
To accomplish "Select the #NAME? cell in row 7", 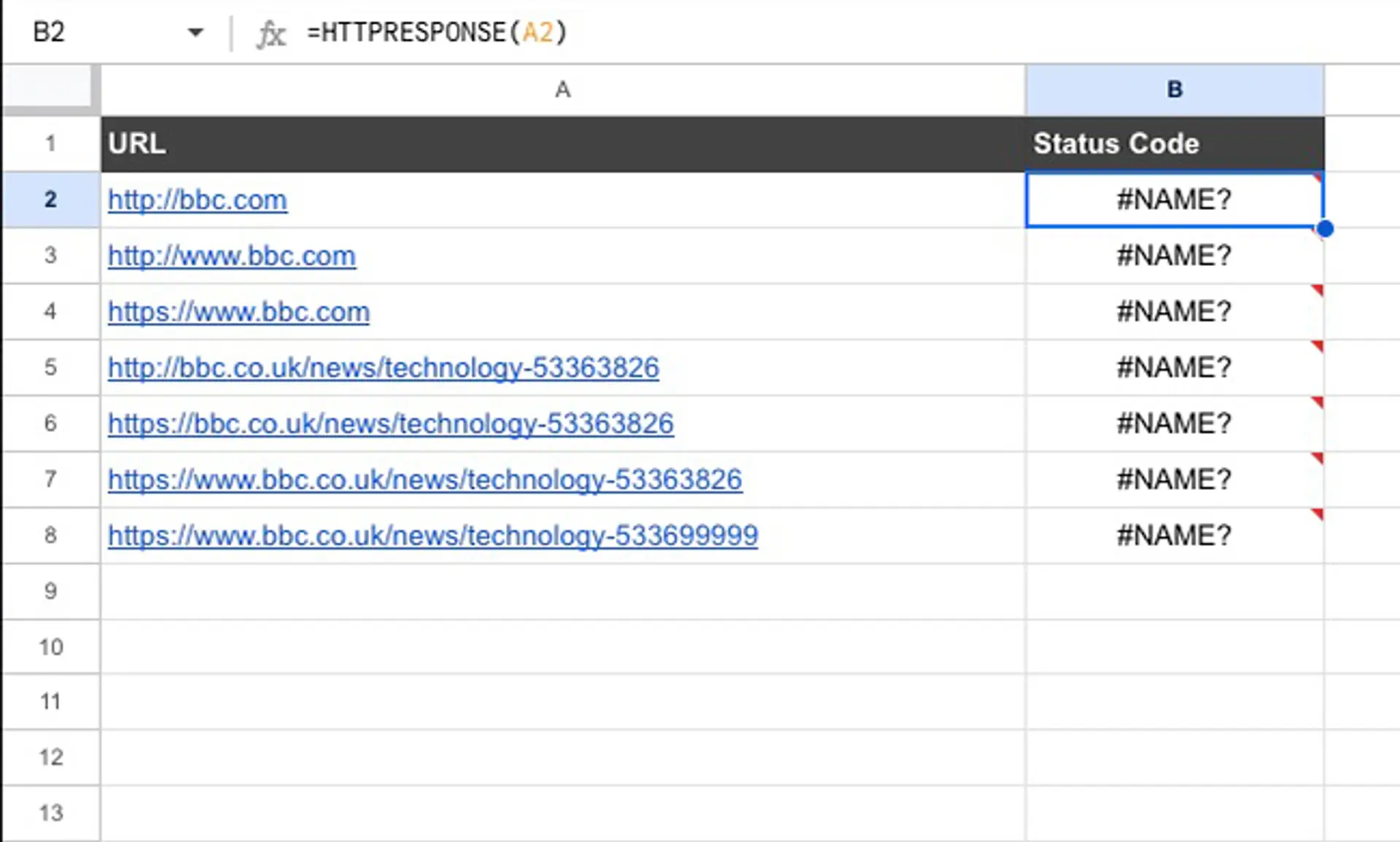I will click(1175, 480).
